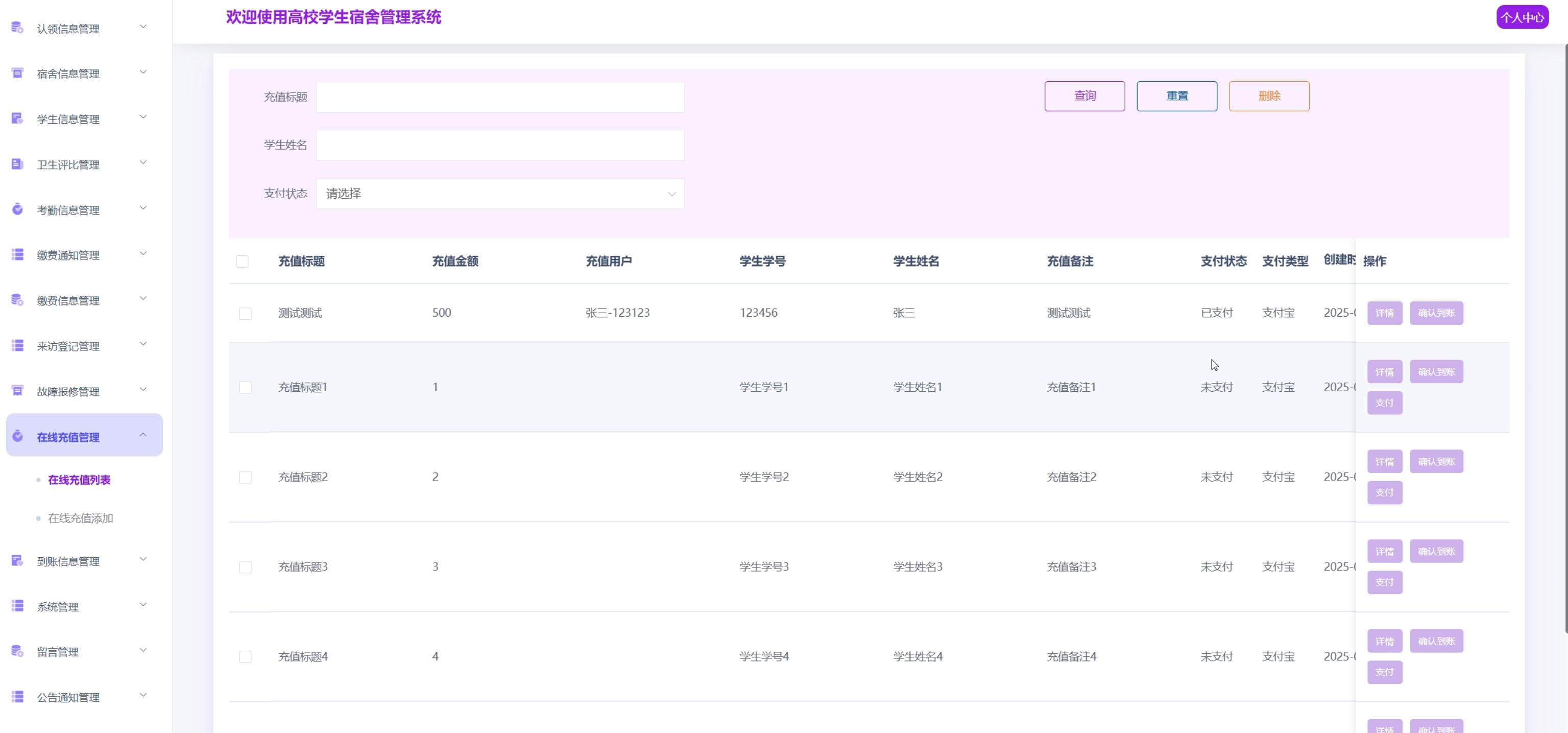Click 欢迎使用高校学生宿舍管理系统 title

(333, 17)
